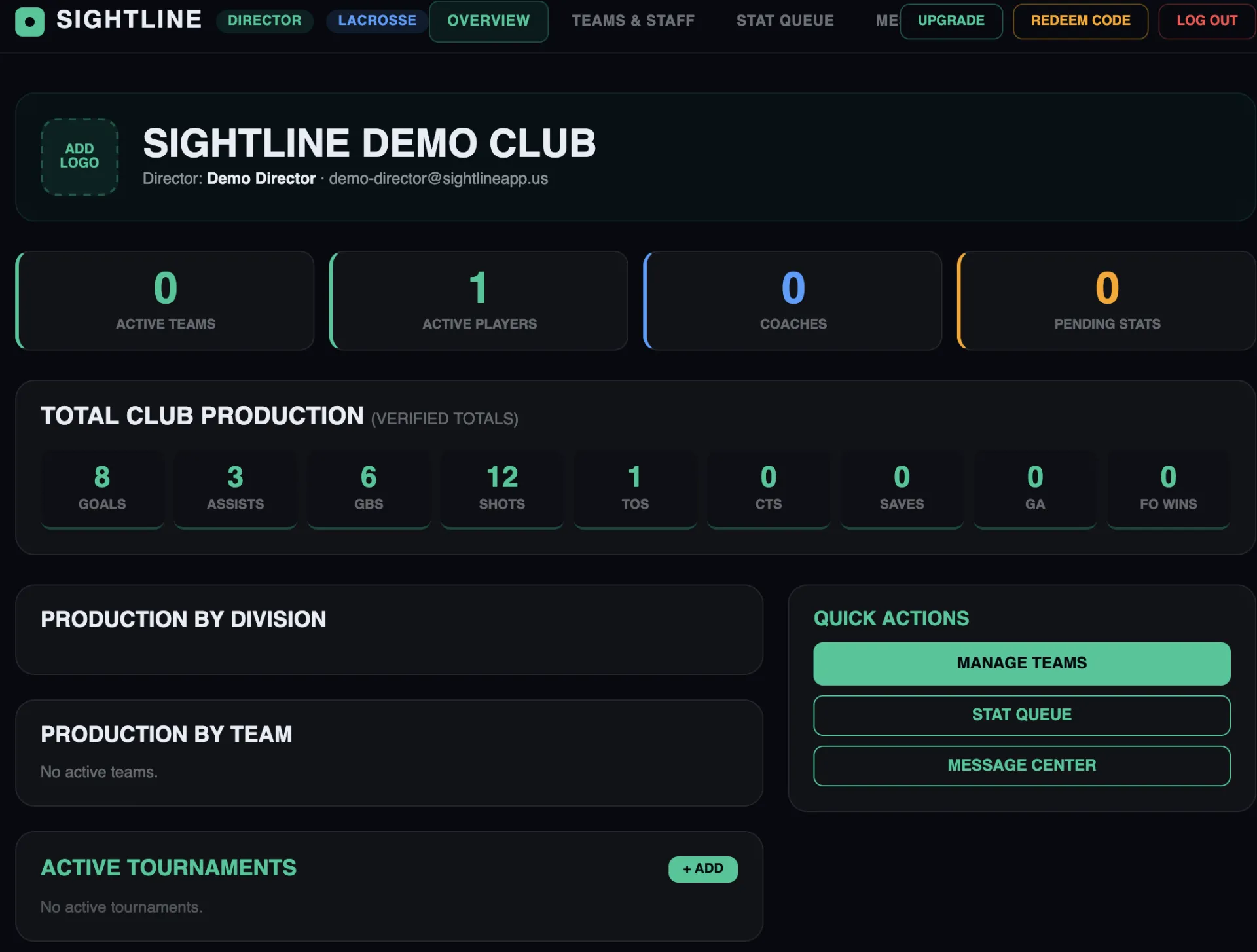
Task: Click the Saves total tile
Action: click(902, 489)
